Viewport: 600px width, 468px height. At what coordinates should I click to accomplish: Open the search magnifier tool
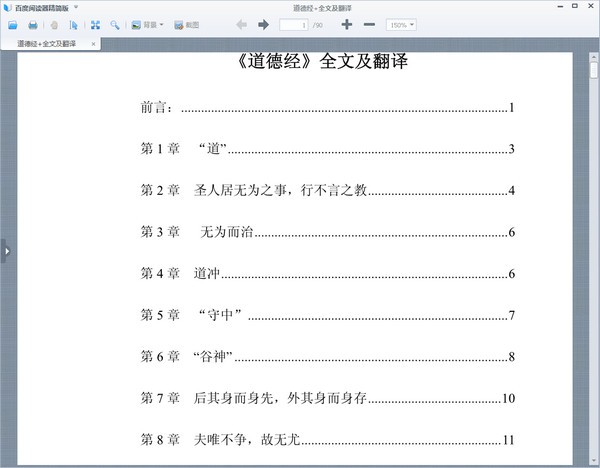tap(115, 25)
